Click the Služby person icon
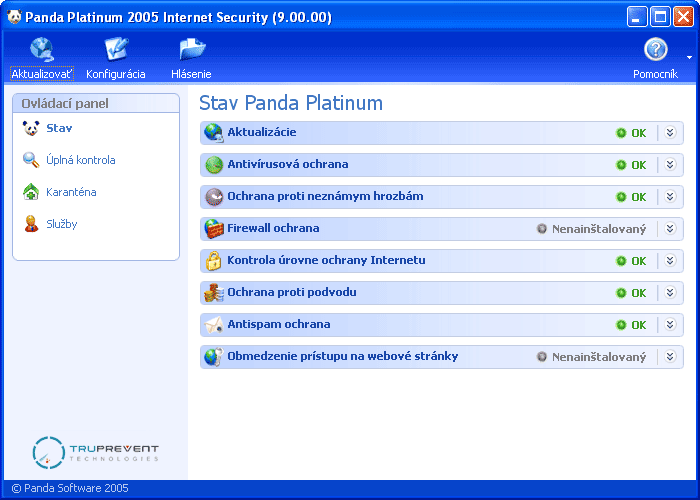 pos(31,224)
